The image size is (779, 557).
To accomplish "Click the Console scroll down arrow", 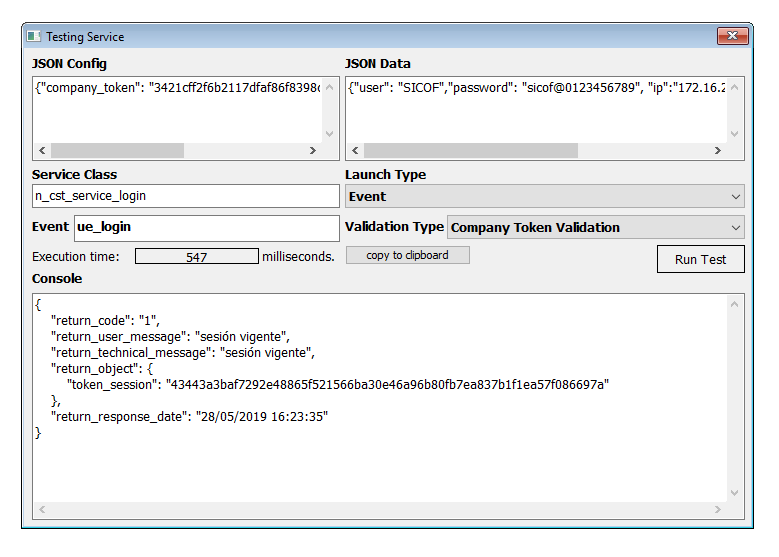I will pos(736,493).
